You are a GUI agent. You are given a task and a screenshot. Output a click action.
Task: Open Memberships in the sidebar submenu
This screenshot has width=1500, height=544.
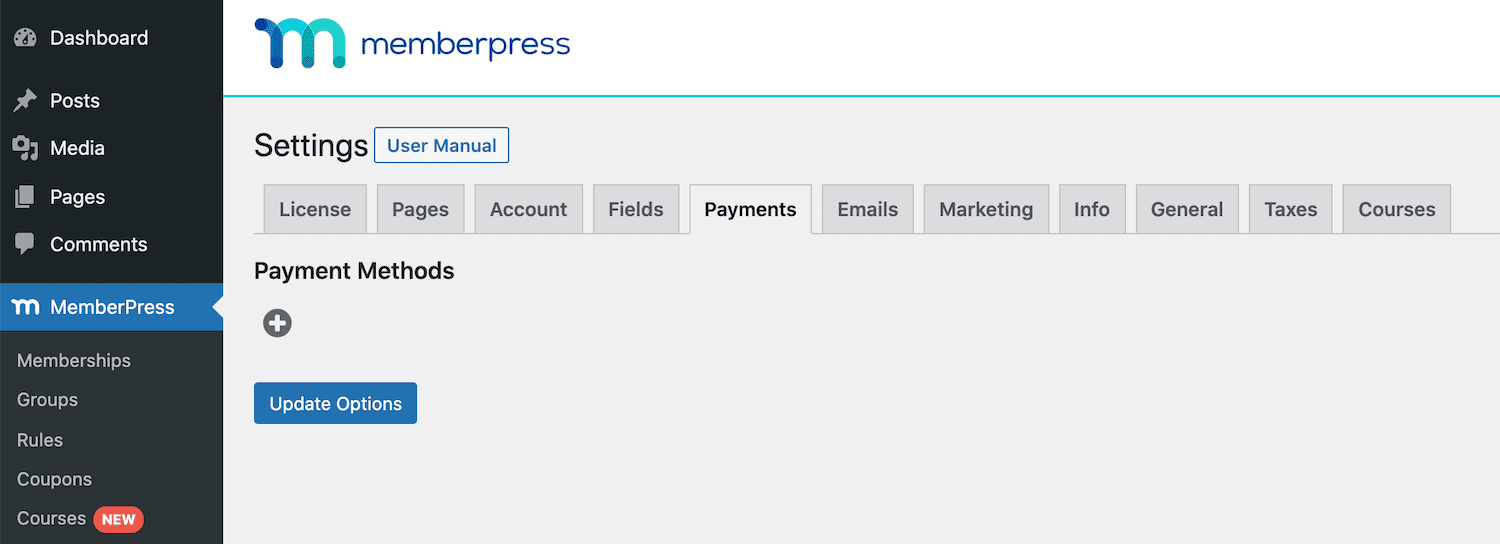click(74, 360)
